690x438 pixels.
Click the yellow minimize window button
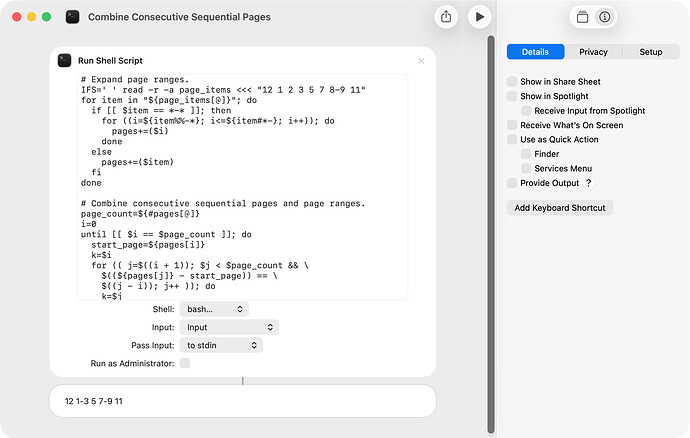click(x=32, y=17)
